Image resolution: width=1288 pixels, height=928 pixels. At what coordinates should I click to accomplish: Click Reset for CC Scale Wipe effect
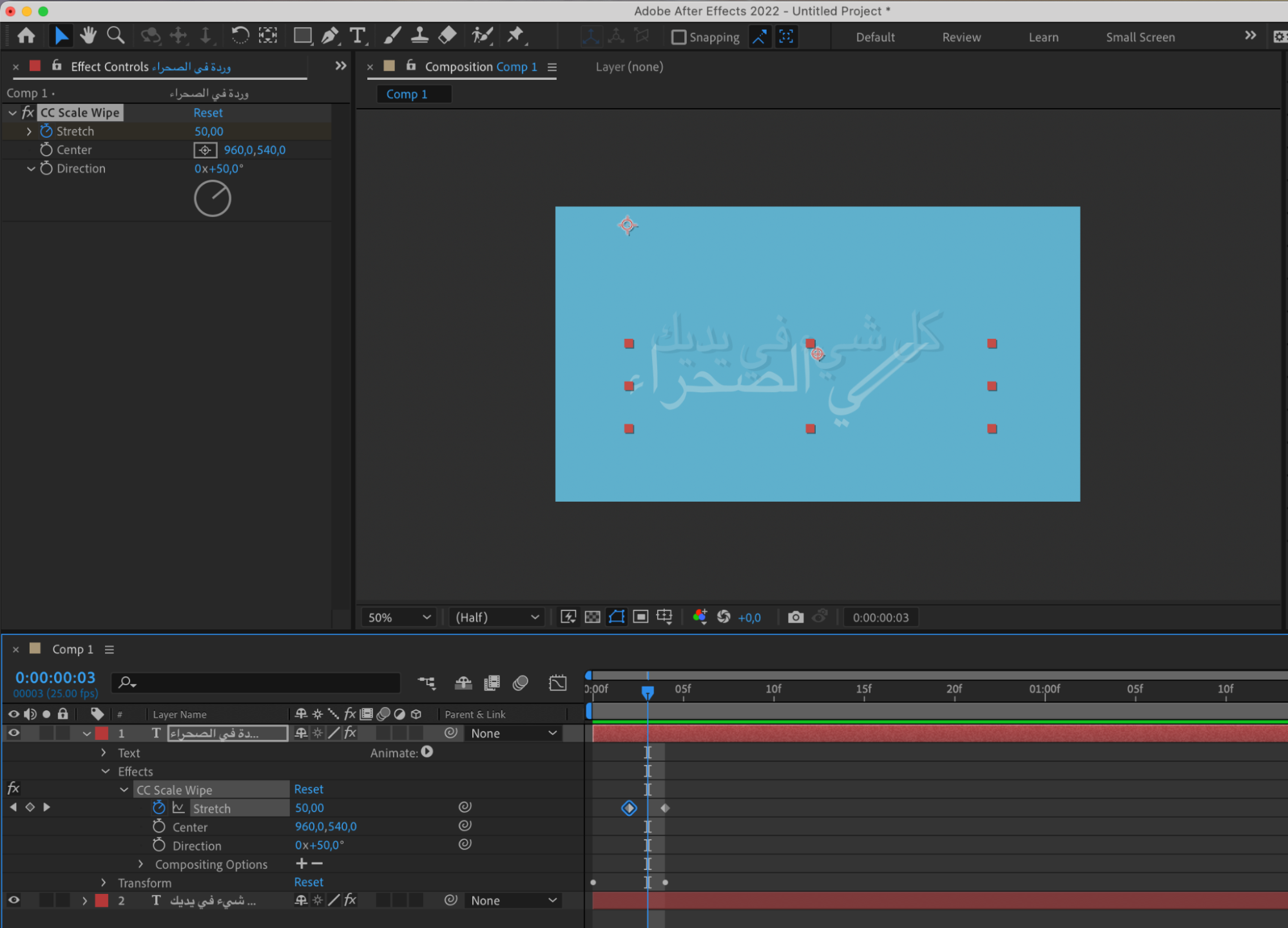coord(208,113)
